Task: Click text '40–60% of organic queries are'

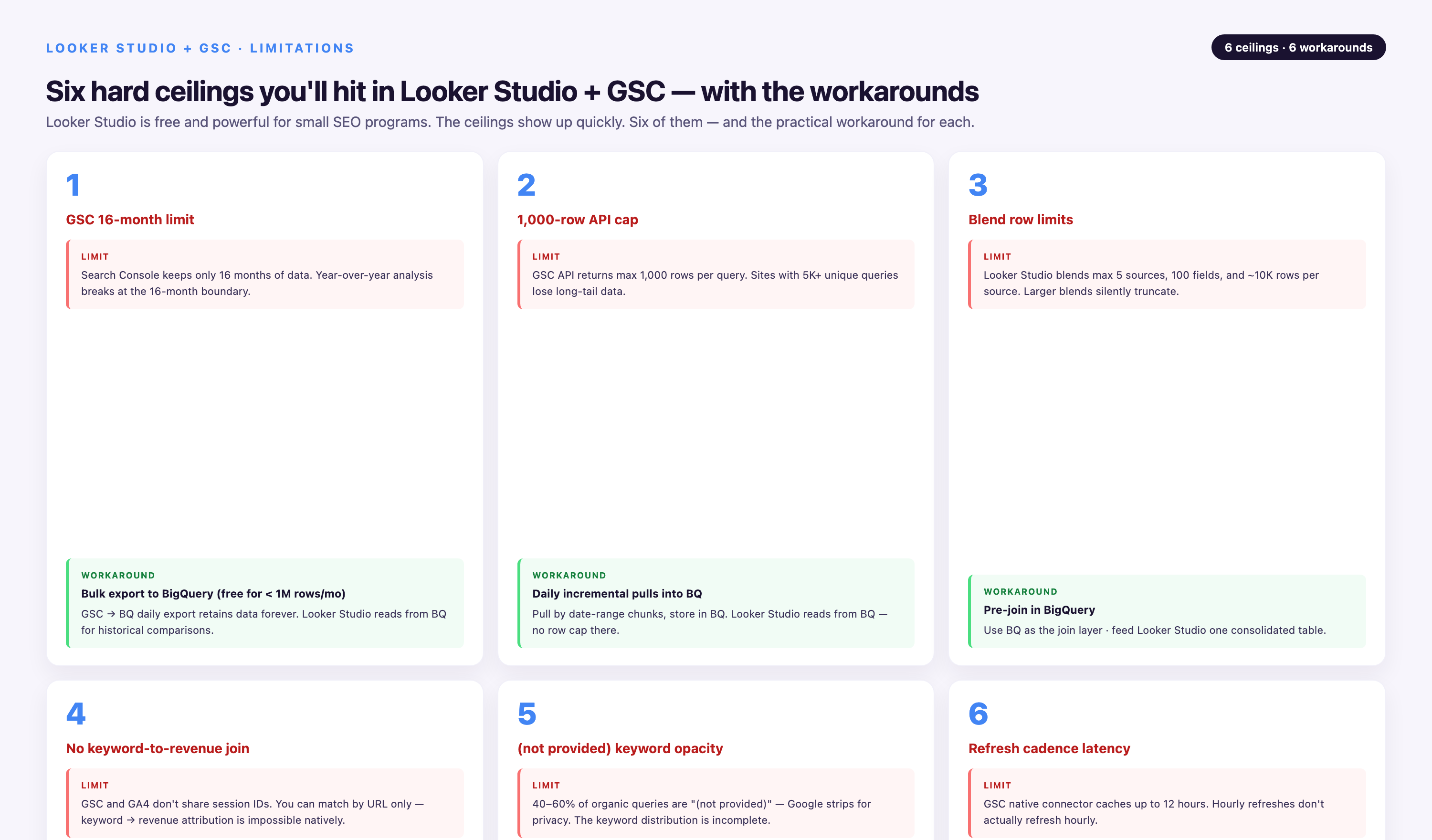Action: coord(701,811)
